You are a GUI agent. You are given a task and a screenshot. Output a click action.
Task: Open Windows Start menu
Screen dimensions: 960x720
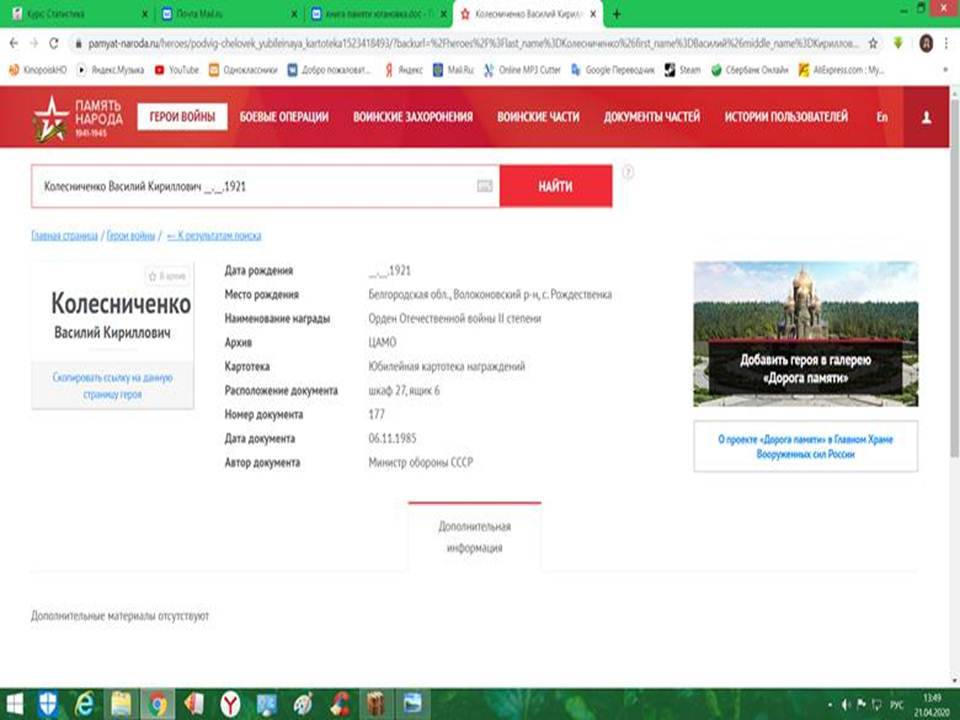tap(13, 704)
